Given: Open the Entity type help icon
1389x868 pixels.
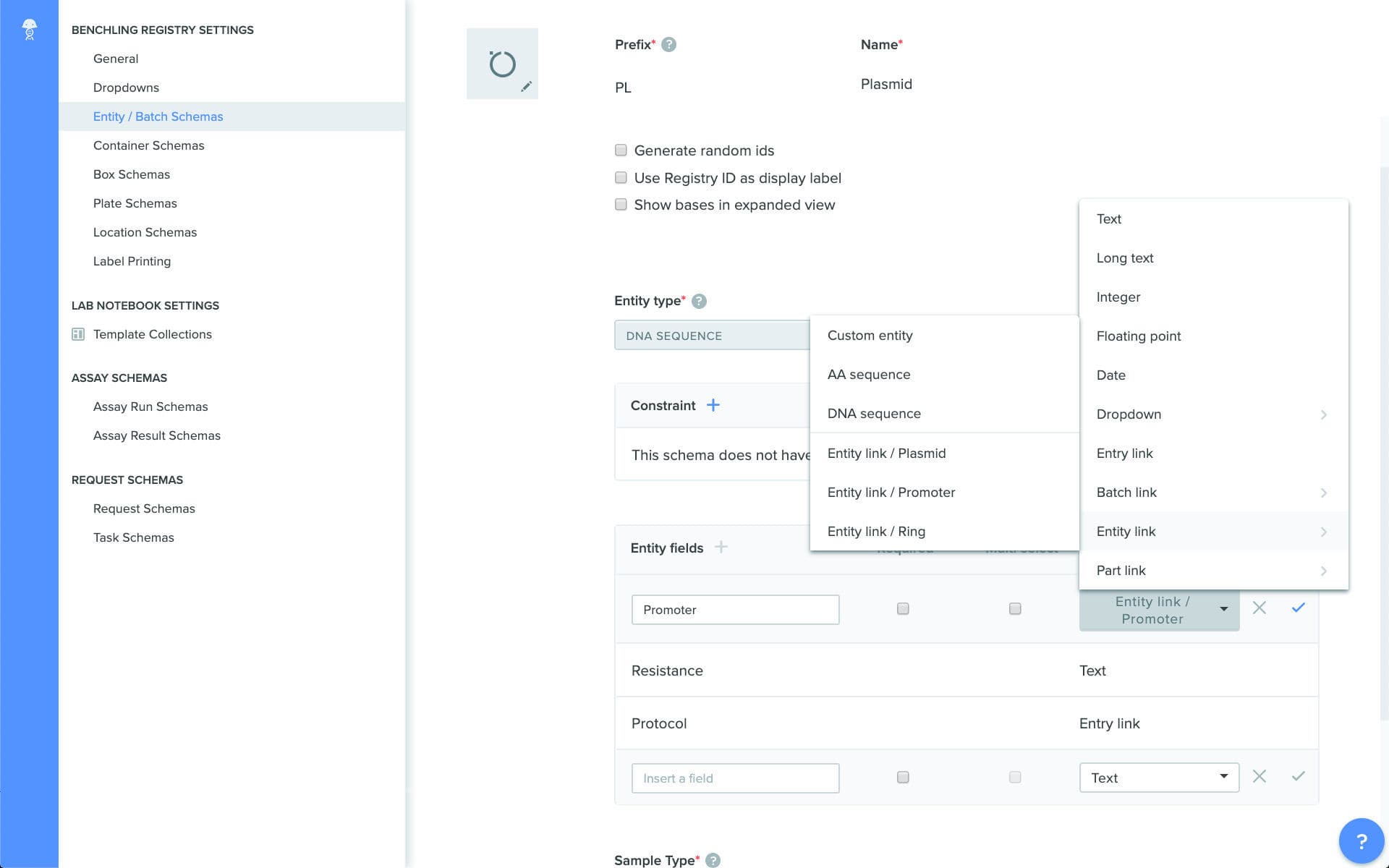Looking at the screenshot, I should pyautogui.click(x=698, y=301).
